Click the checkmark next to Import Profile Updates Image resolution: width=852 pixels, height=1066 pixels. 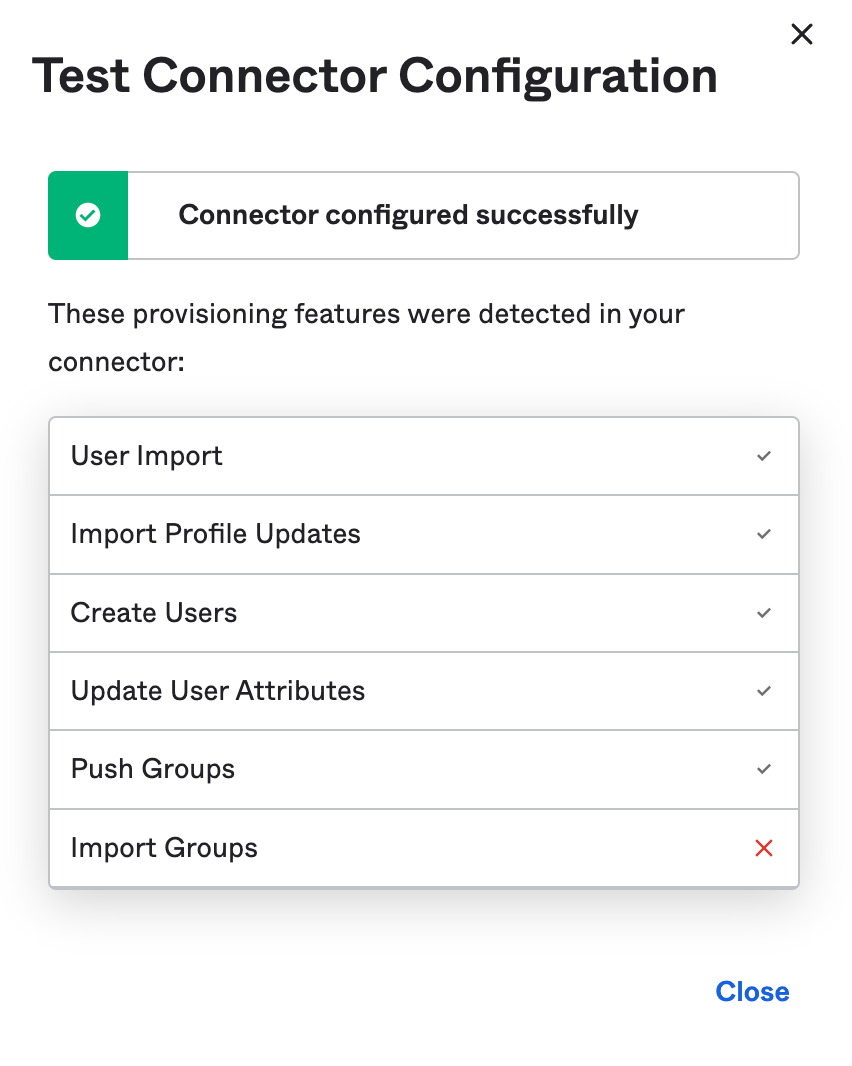(x=764, y=534)
